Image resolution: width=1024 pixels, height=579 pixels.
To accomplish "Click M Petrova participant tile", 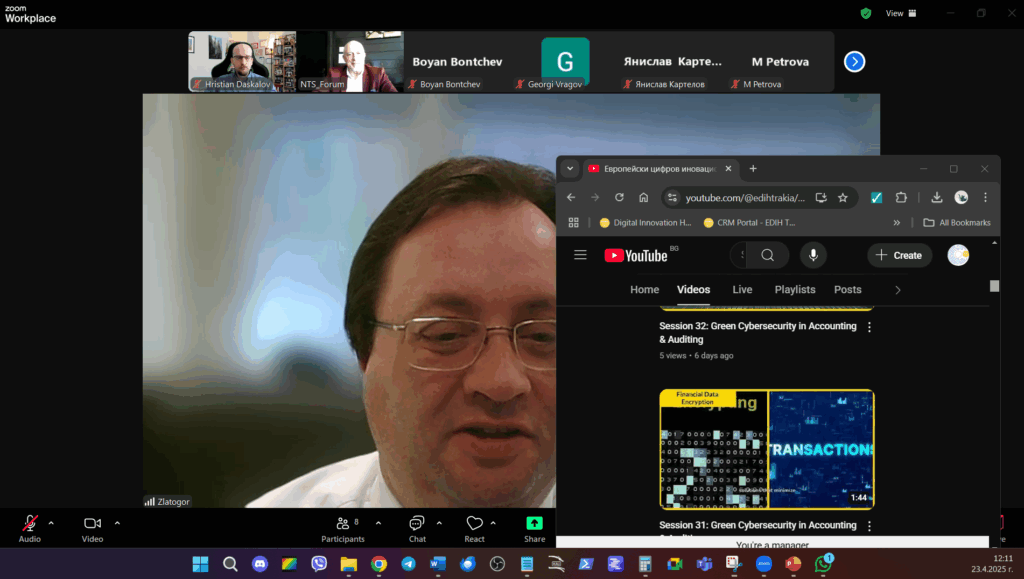I will (780, 61).
